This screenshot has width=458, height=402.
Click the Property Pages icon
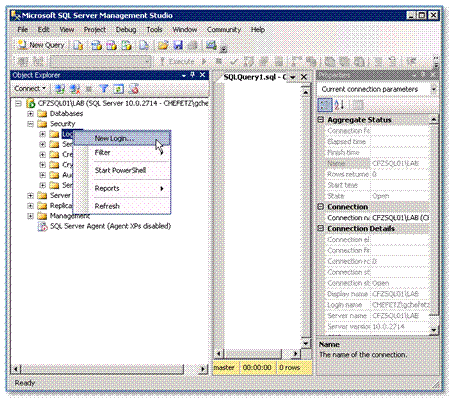coord(358,105)
